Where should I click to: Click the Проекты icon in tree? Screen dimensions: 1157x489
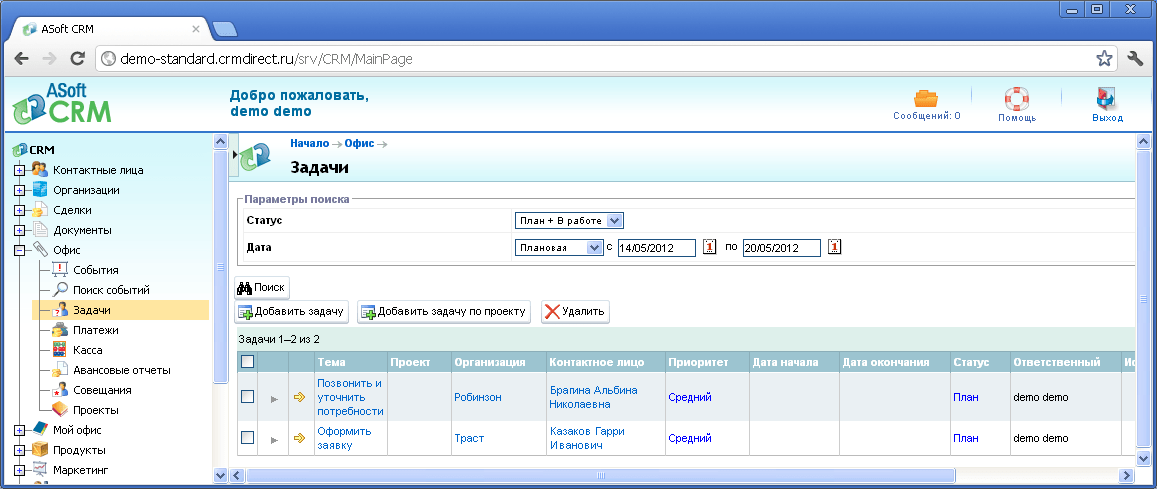point(60,409)
